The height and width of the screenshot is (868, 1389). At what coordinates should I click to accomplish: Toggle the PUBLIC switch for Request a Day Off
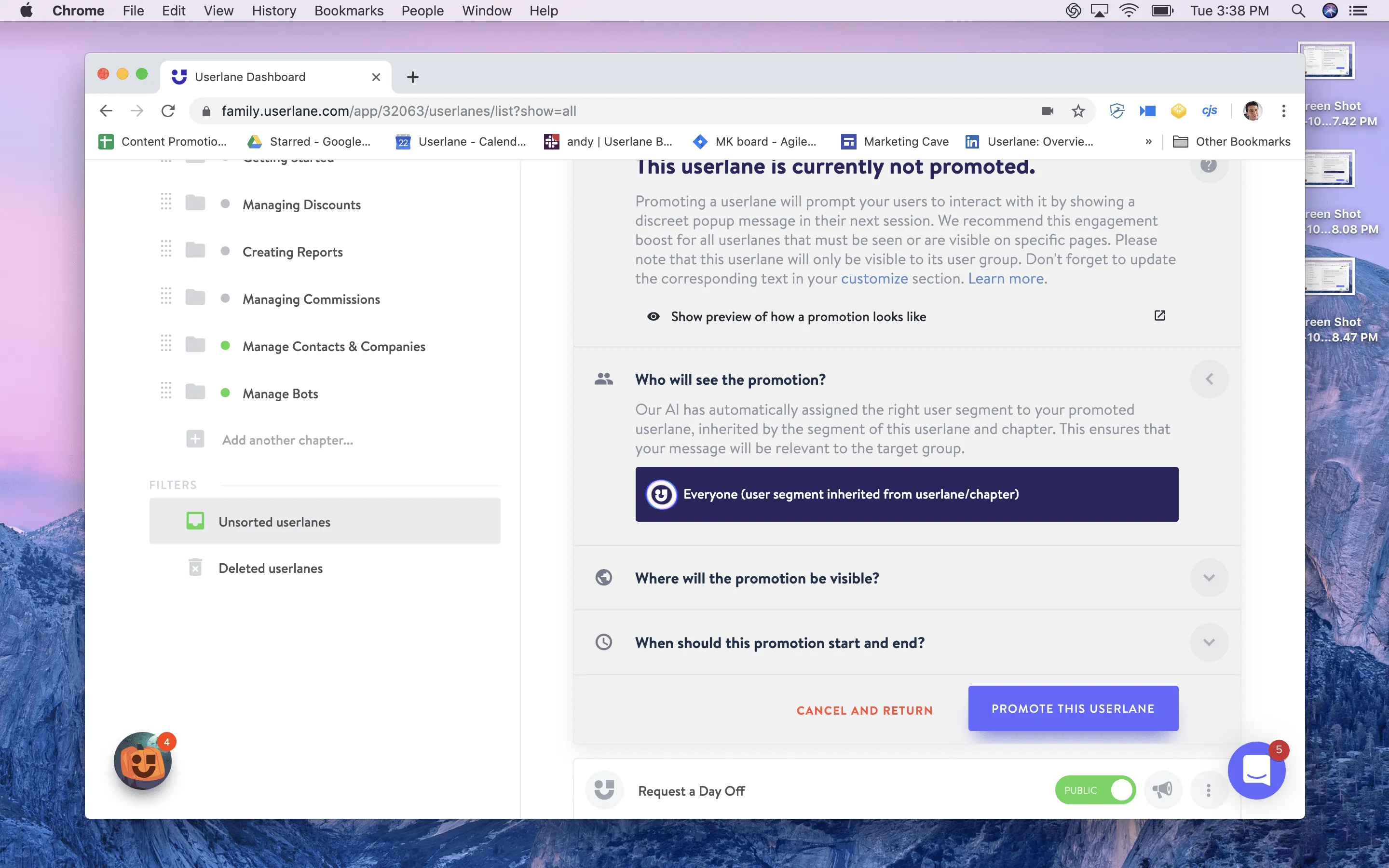pos(1095,790)
